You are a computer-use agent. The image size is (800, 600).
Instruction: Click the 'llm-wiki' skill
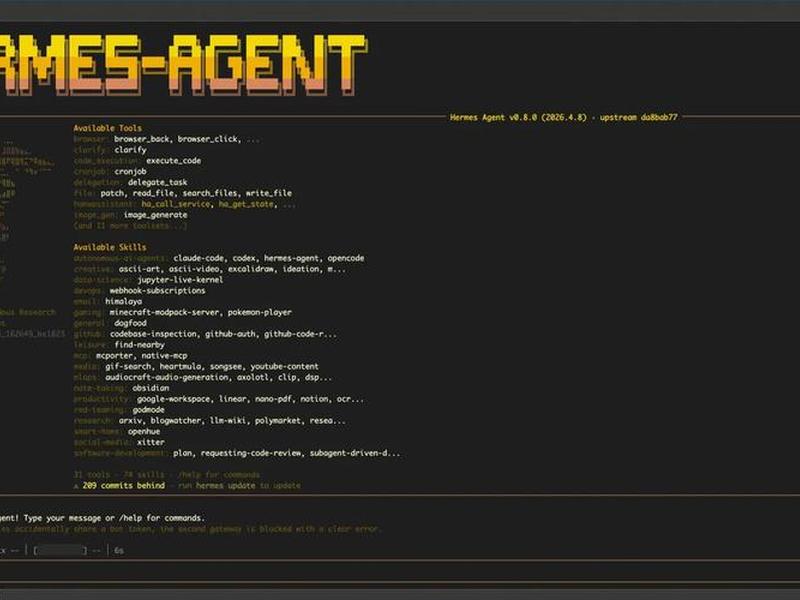point(228,421)
